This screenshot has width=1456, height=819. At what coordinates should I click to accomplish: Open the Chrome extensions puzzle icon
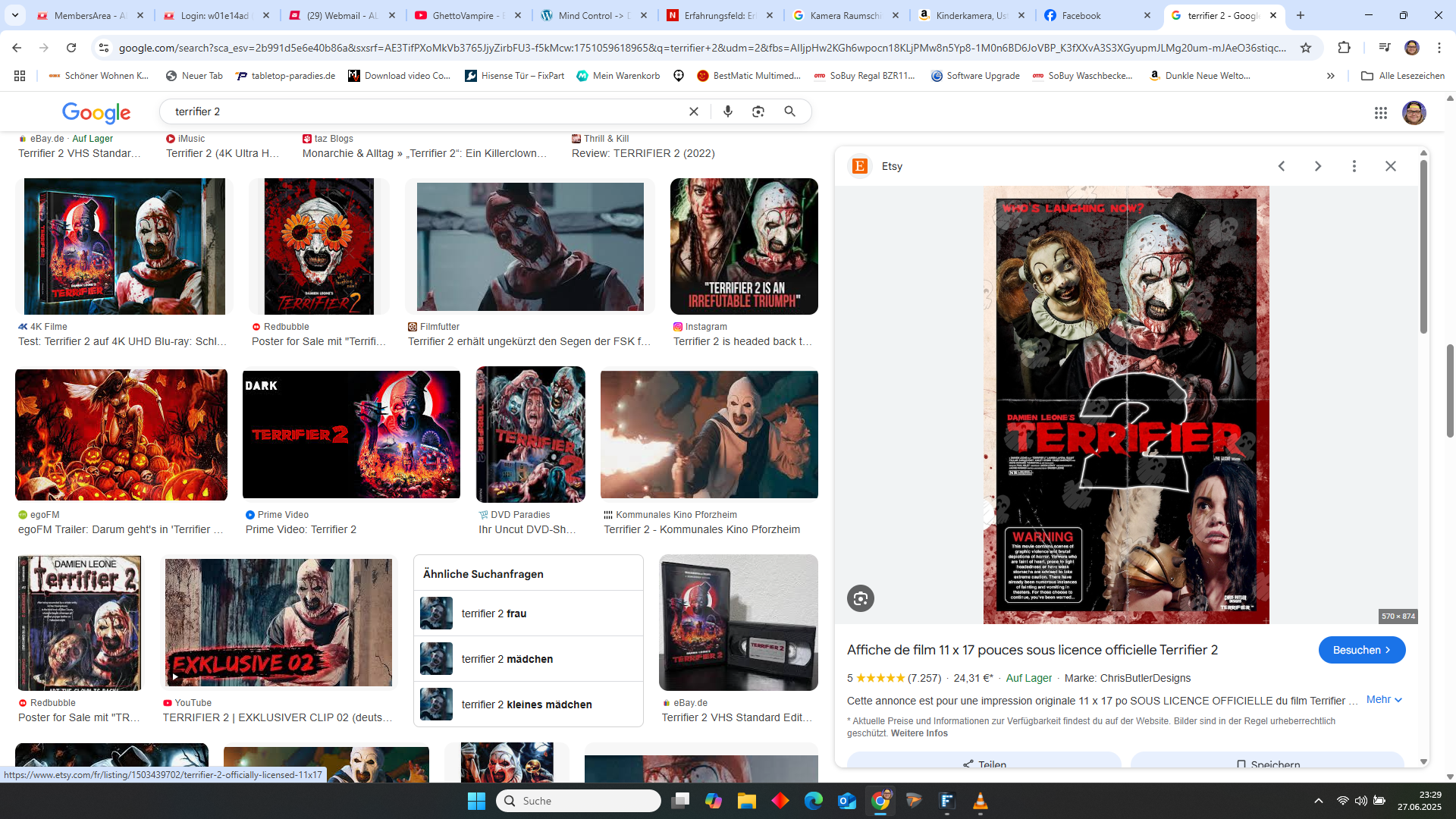(1344, 48)
